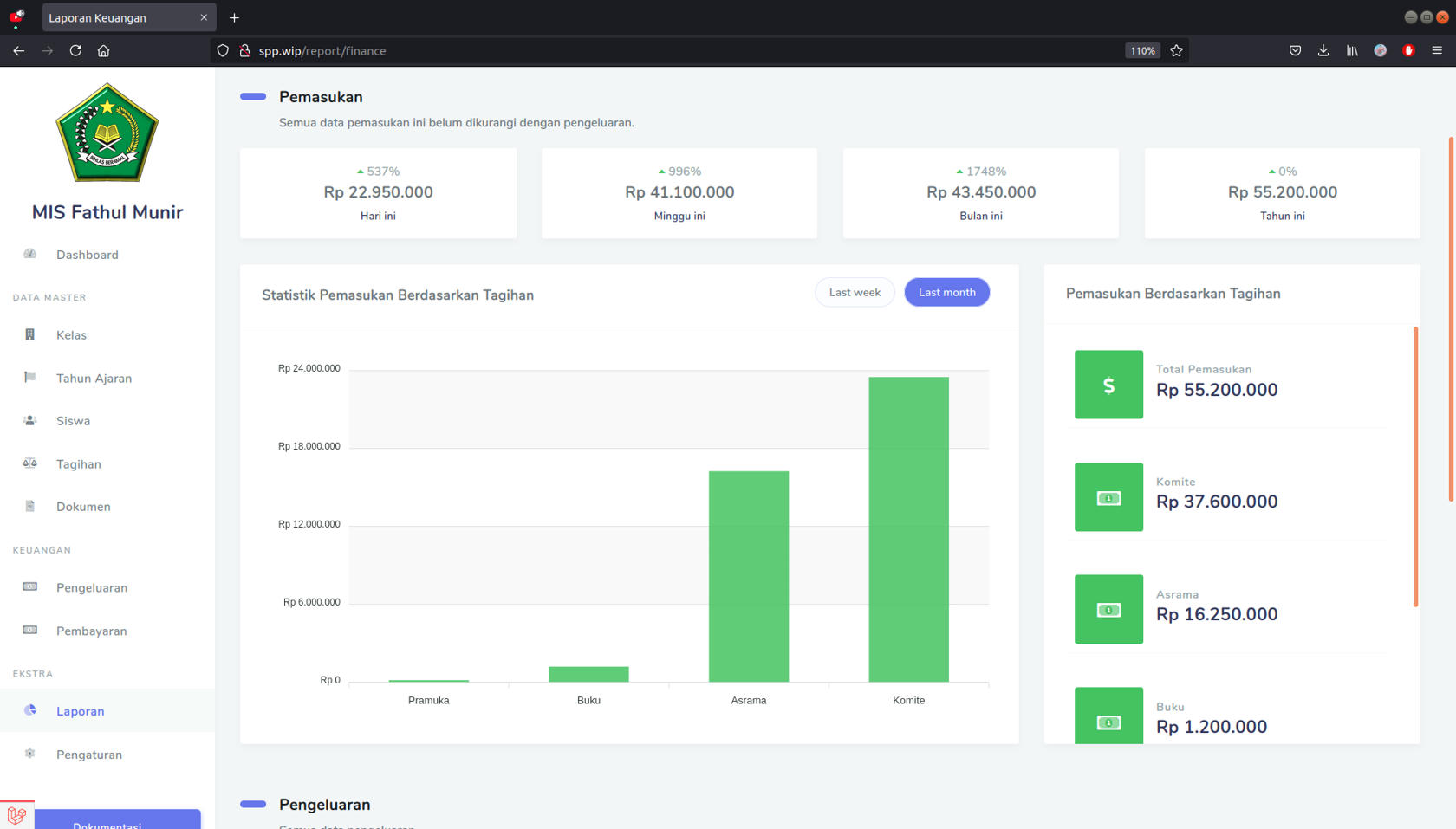This screenshot has width=1456, height=829.
Task: Click the green dollar icon beside Total Pemasukan
Action: click(x=1108, y=385)
